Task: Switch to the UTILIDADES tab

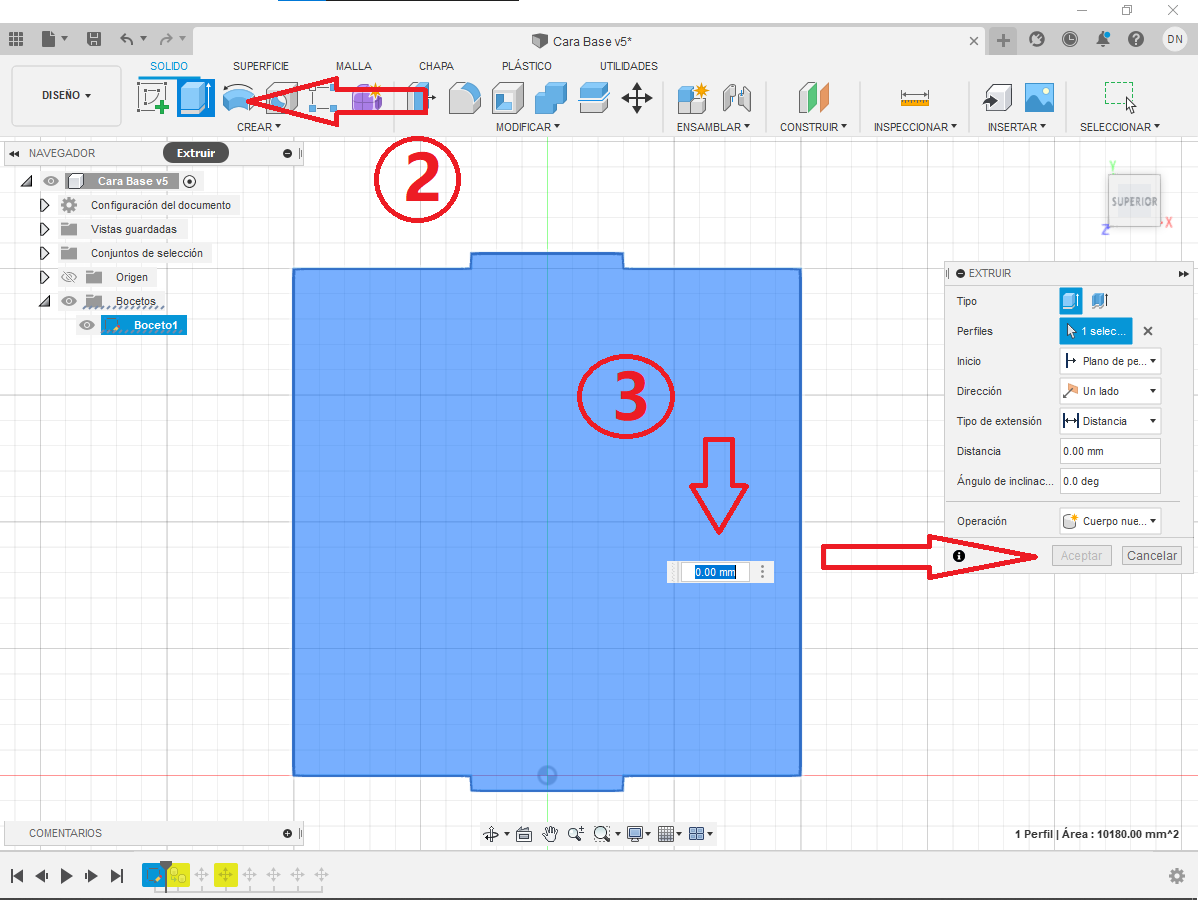Action: pos(629,66)
